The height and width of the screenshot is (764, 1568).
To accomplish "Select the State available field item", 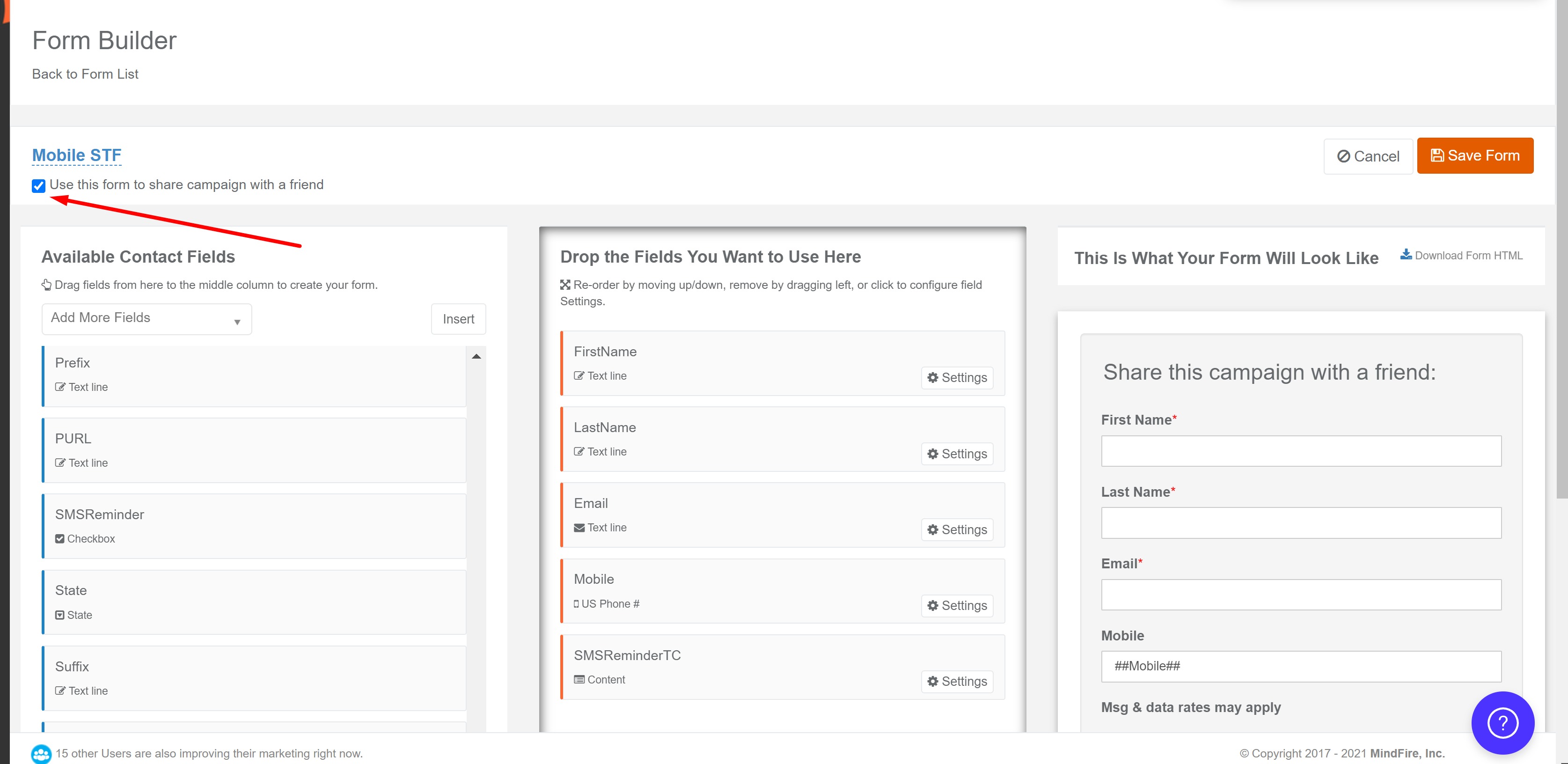I will coord(255,602).
